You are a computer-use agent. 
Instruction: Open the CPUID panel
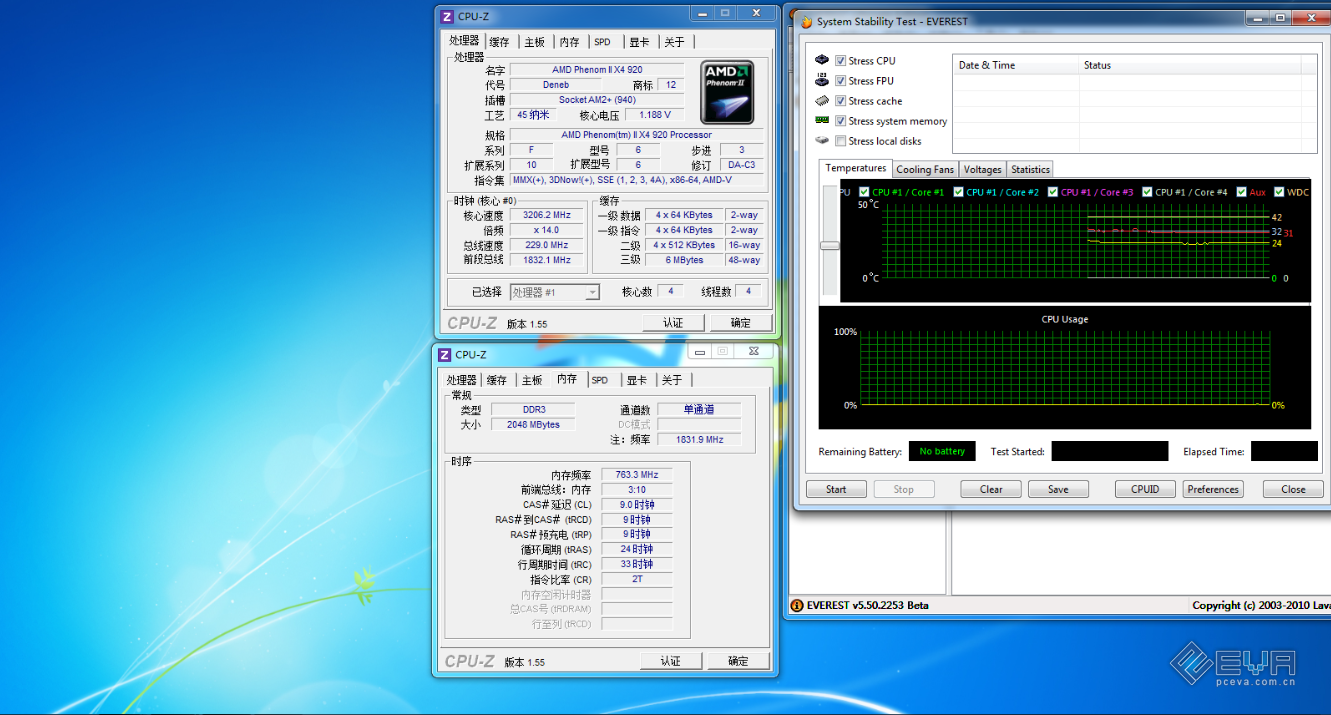tap(1145, 489)
